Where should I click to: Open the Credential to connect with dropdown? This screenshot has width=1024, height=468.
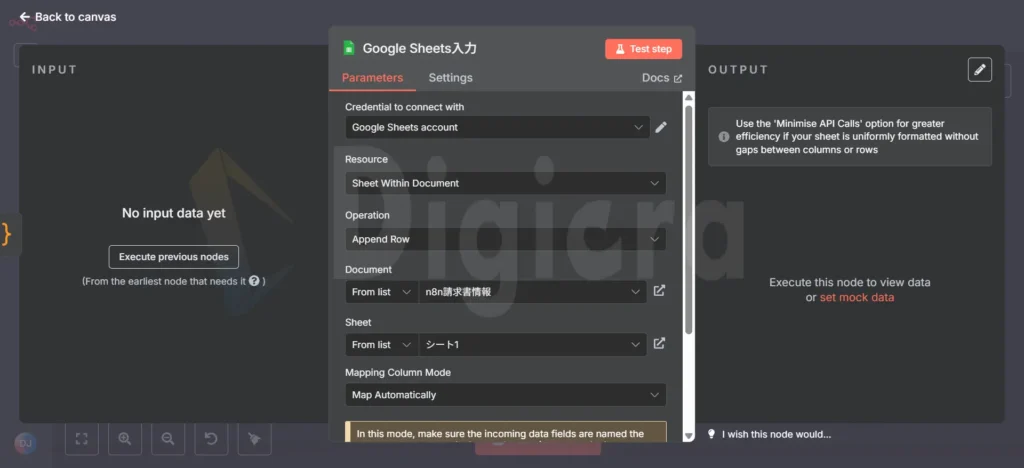[497, 127]
